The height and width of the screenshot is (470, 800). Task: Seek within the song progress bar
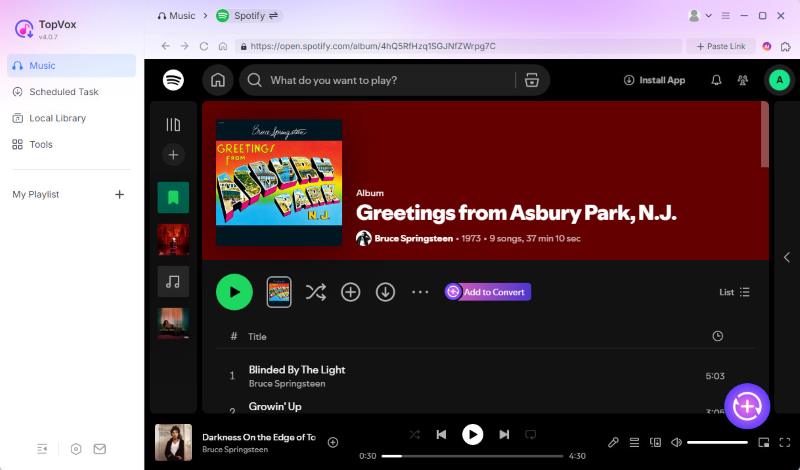point(472,456)
